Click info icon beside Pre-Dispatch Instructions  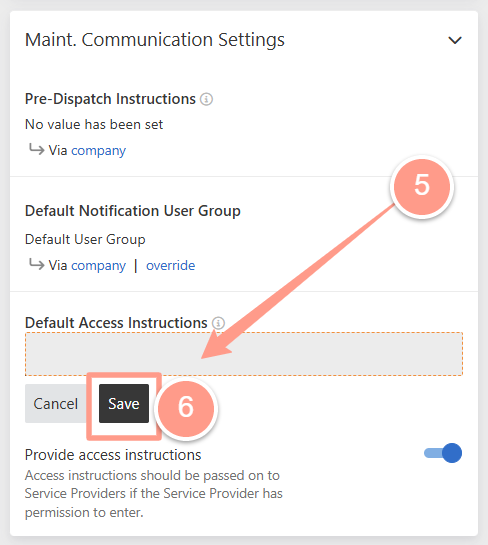point(206,99)
